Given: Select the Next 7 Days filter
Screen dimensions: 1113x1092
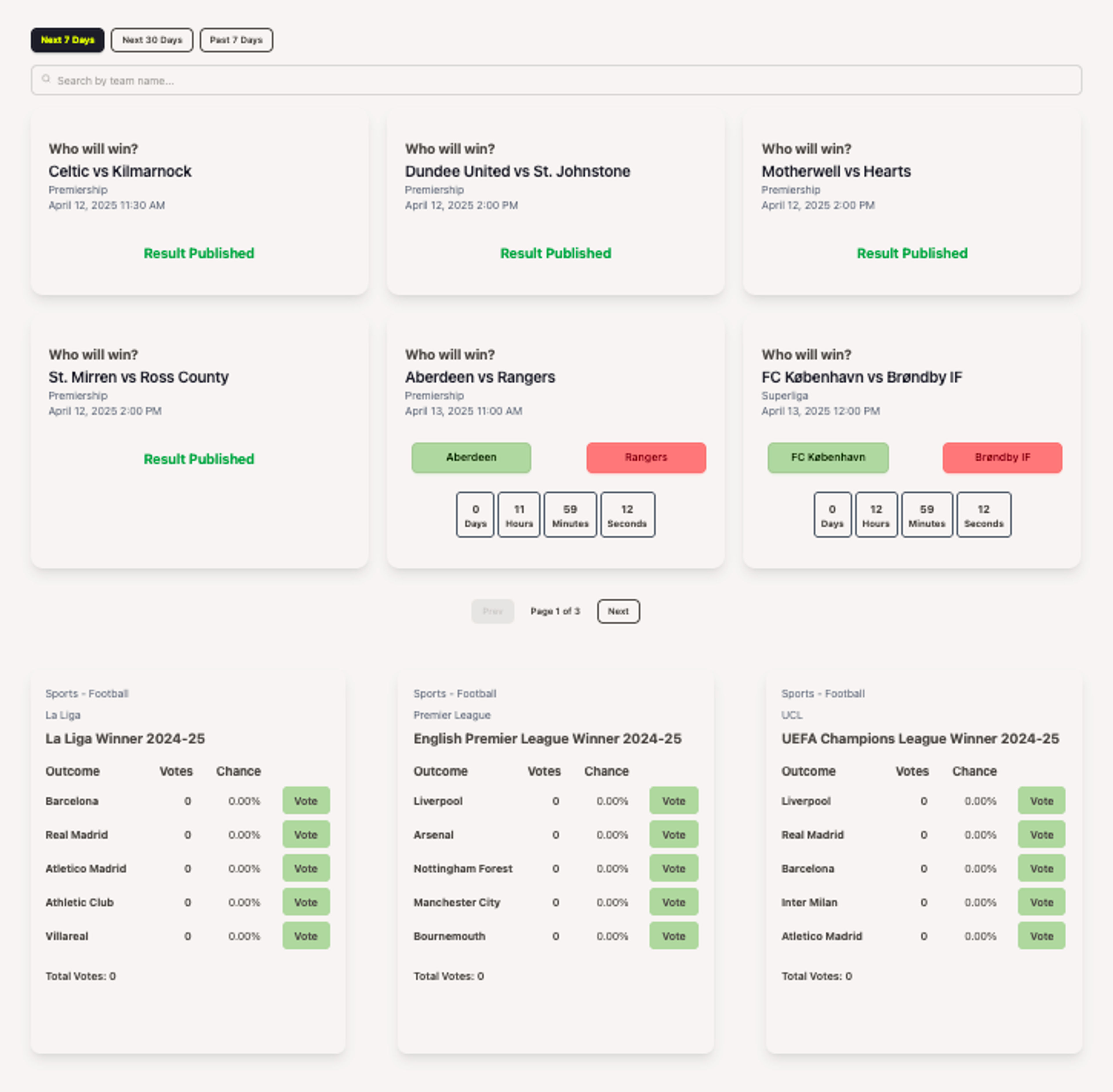Looking at the screenshot, I should [68, 40].
